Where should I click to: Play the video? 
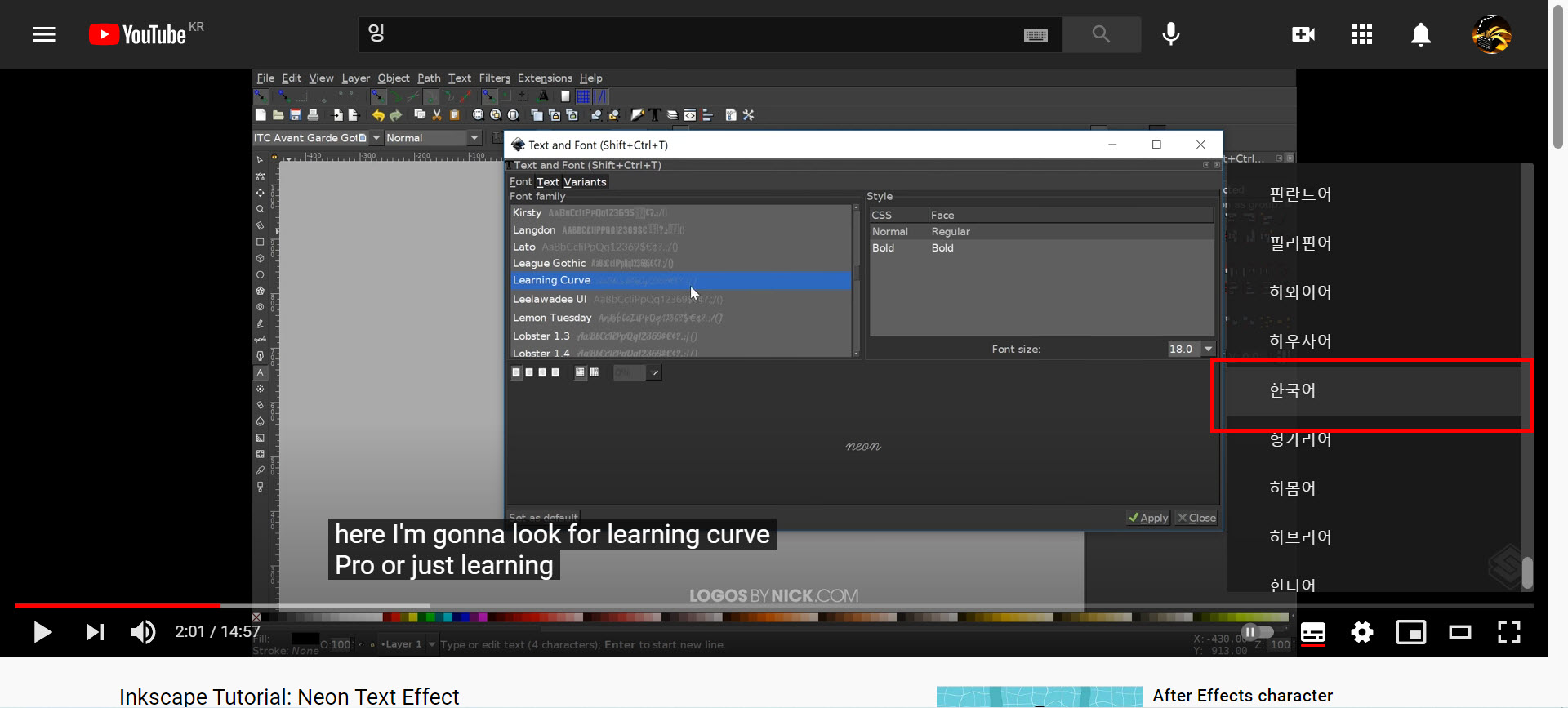click(42, 632)
